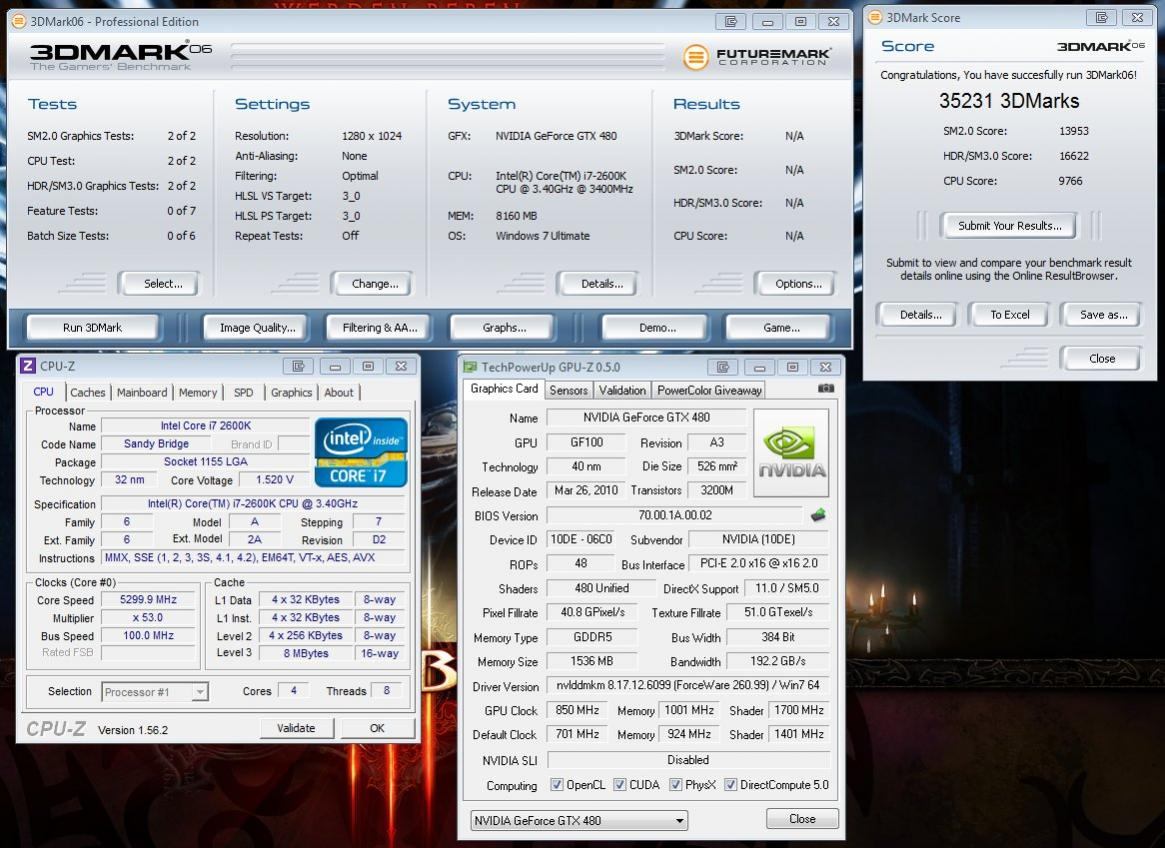1165x848 pixels.
Task: Click the Intel Core i7 logo in CPU-Z
Action: 361,452
